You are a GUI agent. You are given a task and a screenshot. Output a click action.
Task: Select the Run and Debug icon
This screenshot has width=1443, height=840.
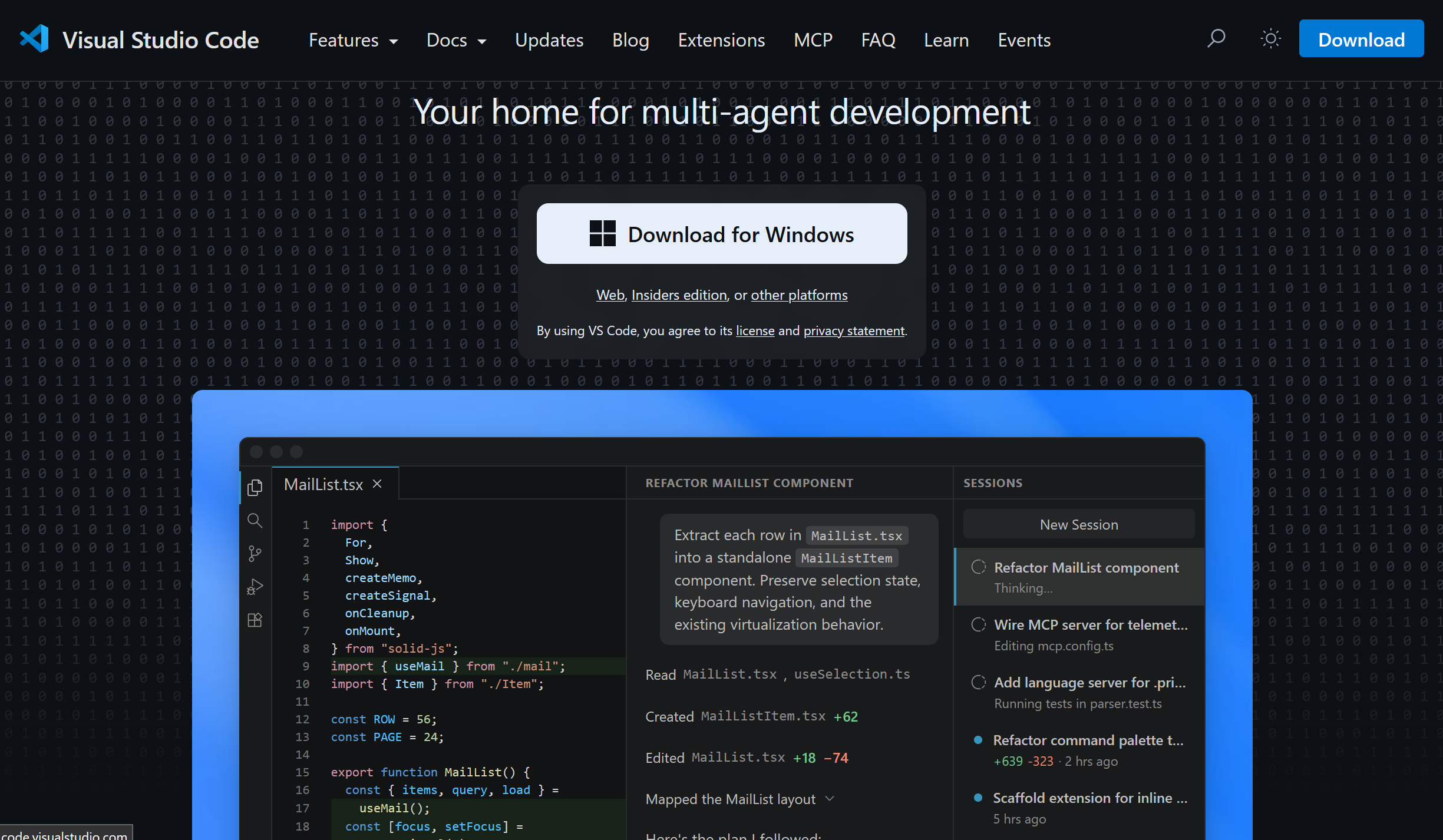coord(255,587)
